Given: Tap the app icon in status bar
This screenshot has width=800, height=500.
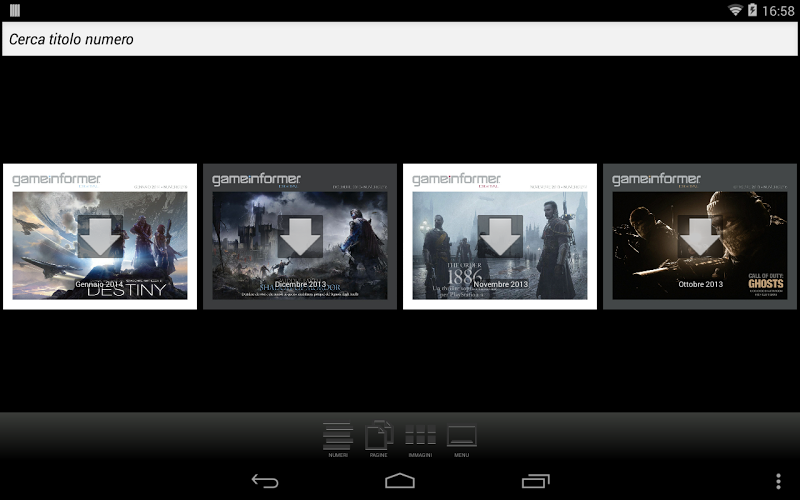Looking at the screenshot, I should click(x=15, y=10).
